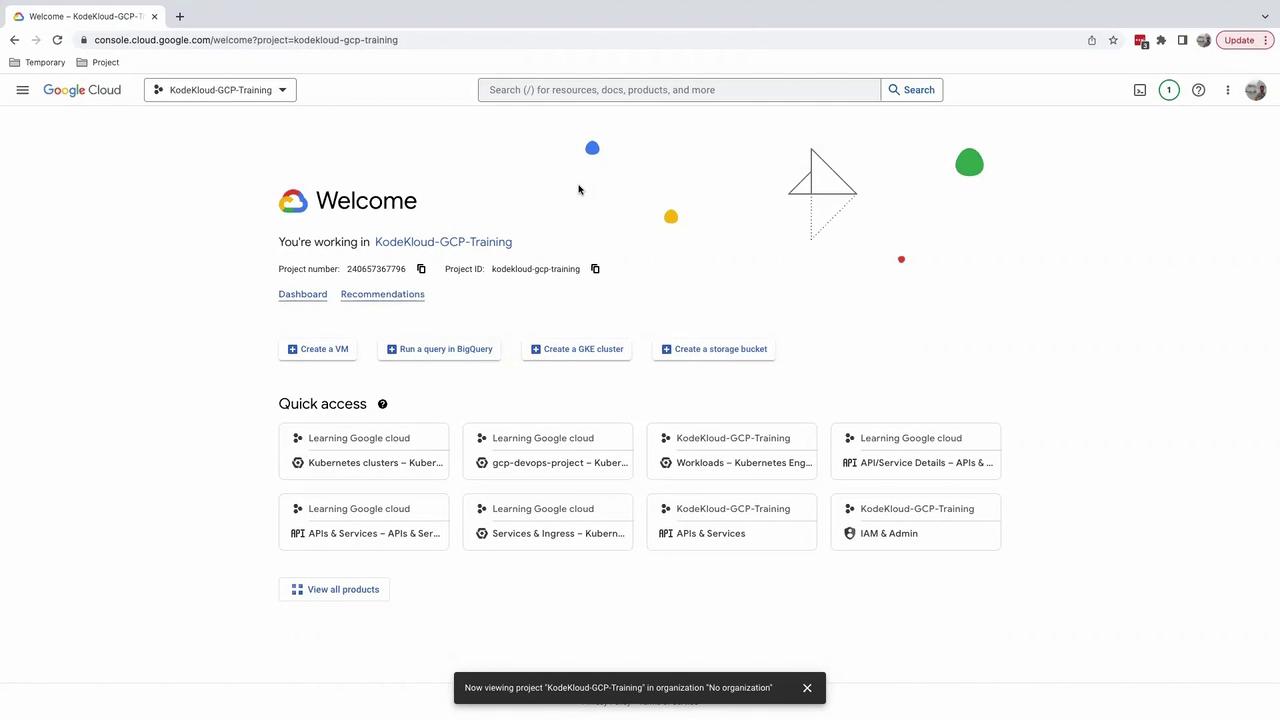Click Create a storage bucket
This screenshot has width=1280, height=720.
[x=714, y=349]
